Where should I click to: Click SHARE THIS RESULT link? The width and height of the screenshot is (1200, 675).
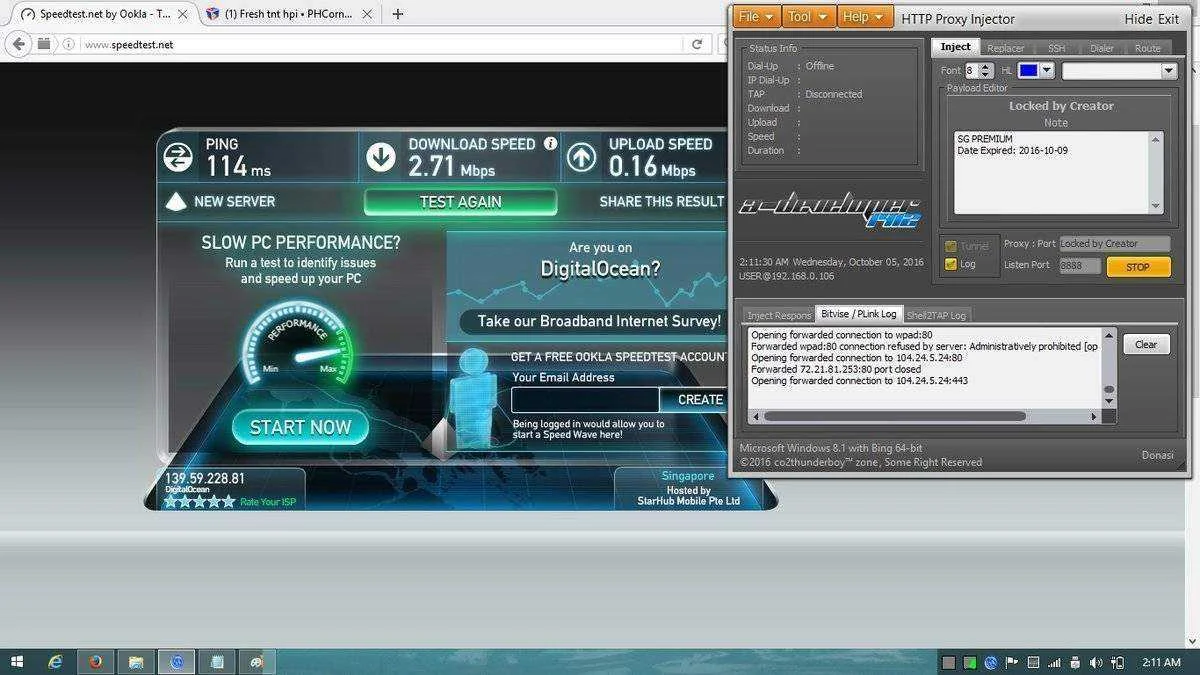[x=662, y=201]
